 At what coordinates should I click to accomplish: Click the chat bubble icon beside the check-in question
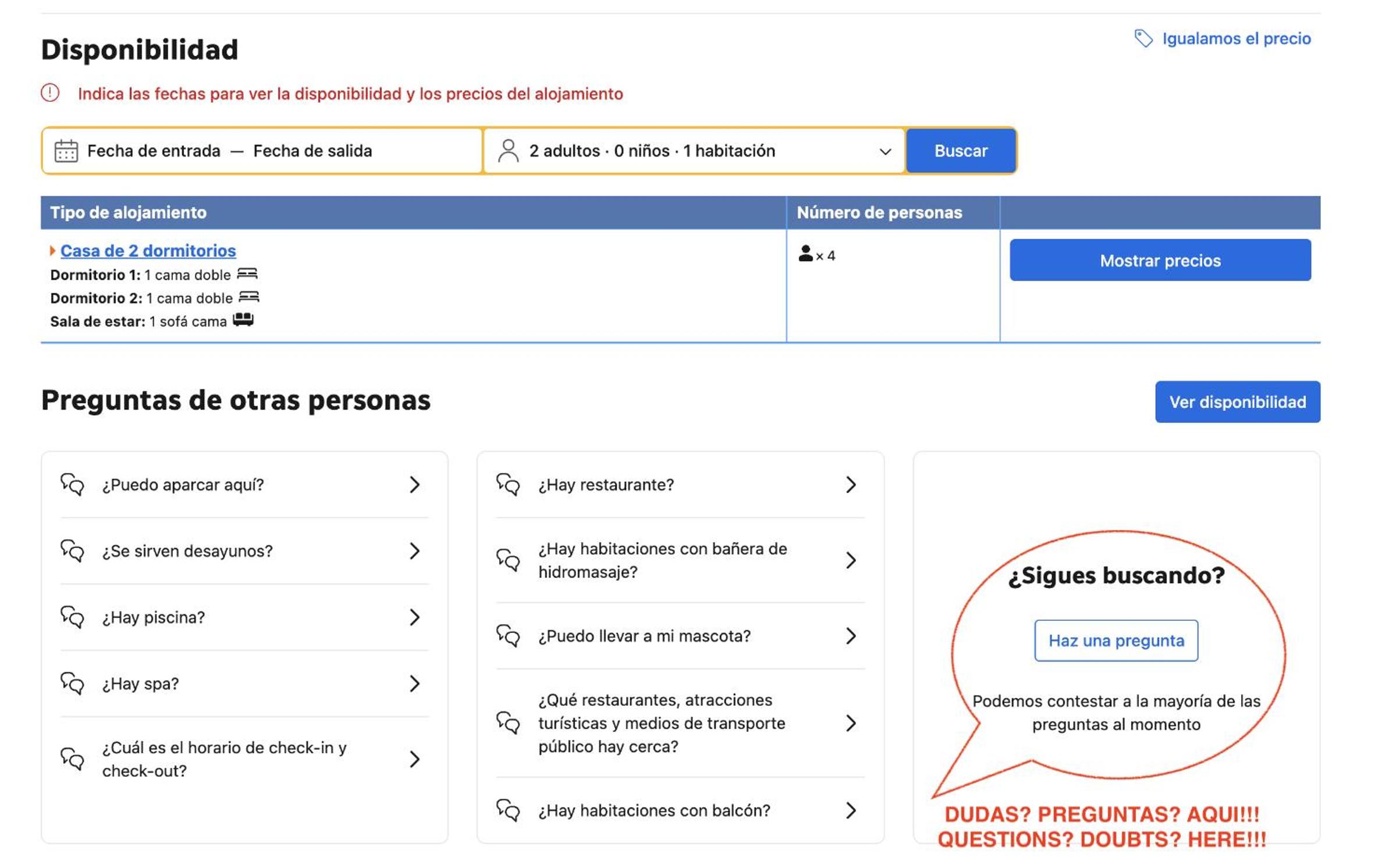[72, 759]
